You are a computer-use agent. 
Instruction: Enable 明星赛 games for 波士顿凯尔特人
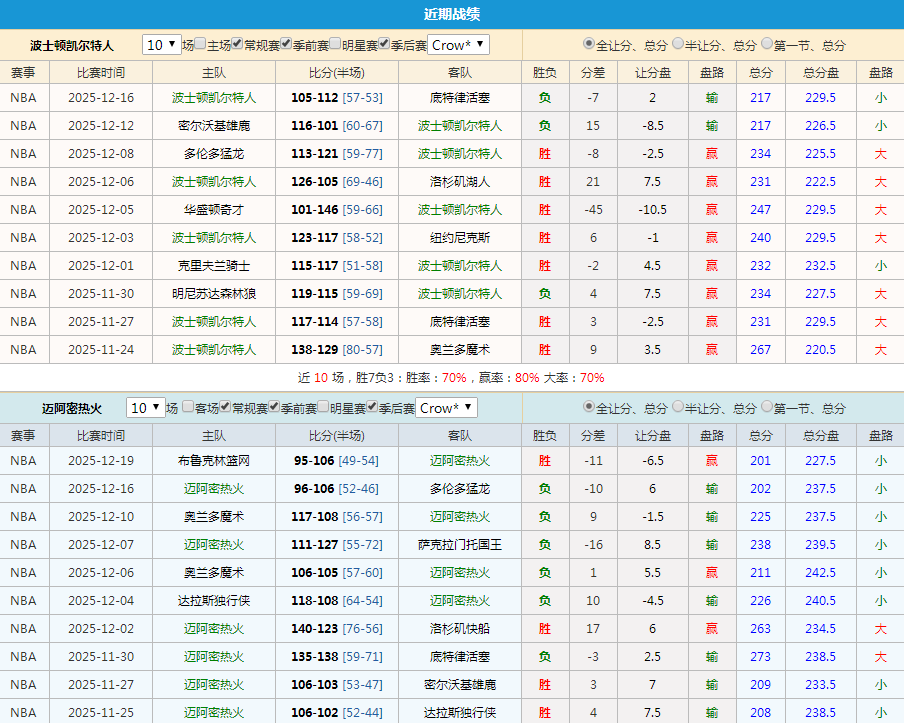point(333,44)
